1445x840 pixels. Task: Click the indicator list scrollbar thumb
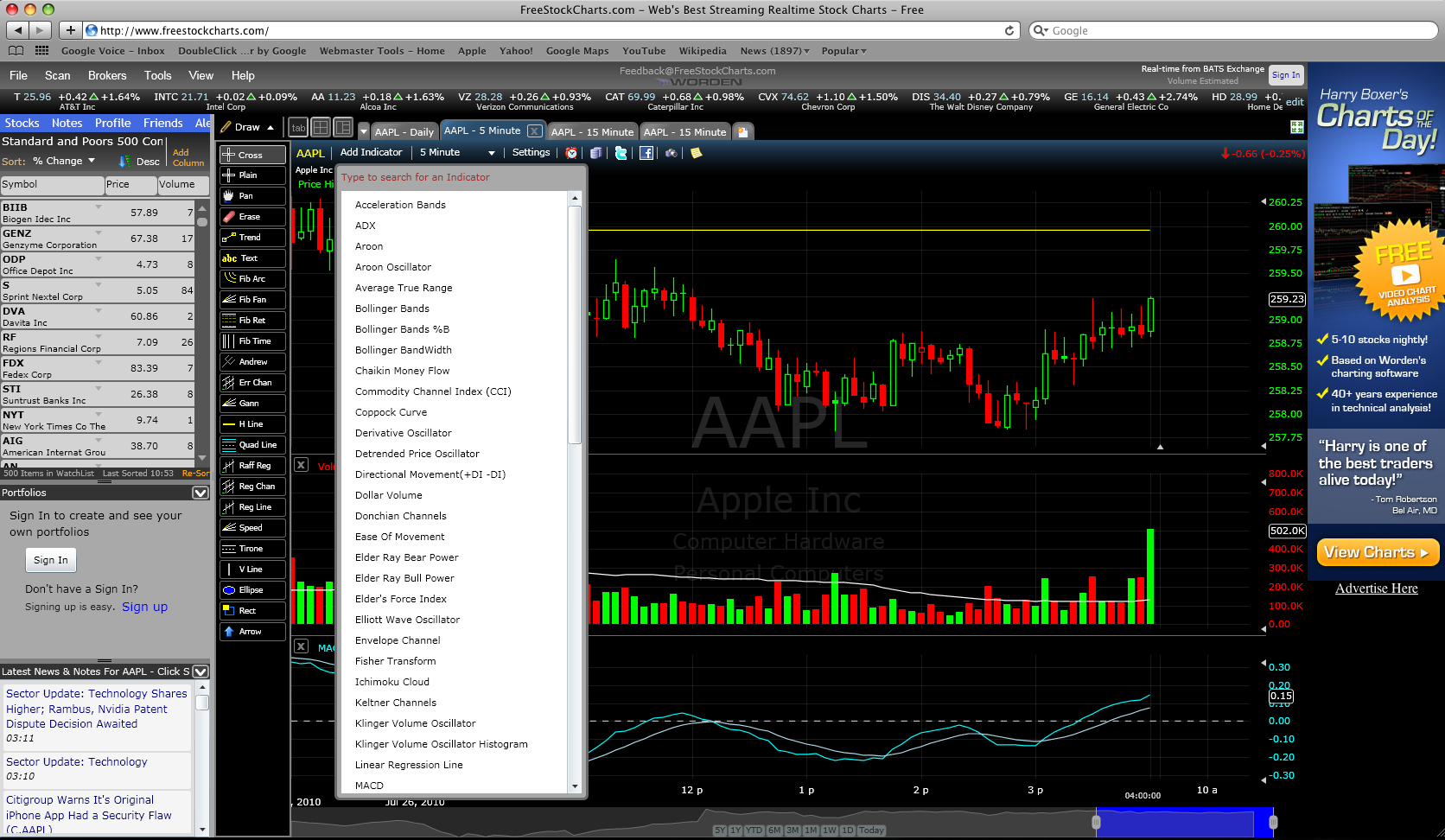575,324
